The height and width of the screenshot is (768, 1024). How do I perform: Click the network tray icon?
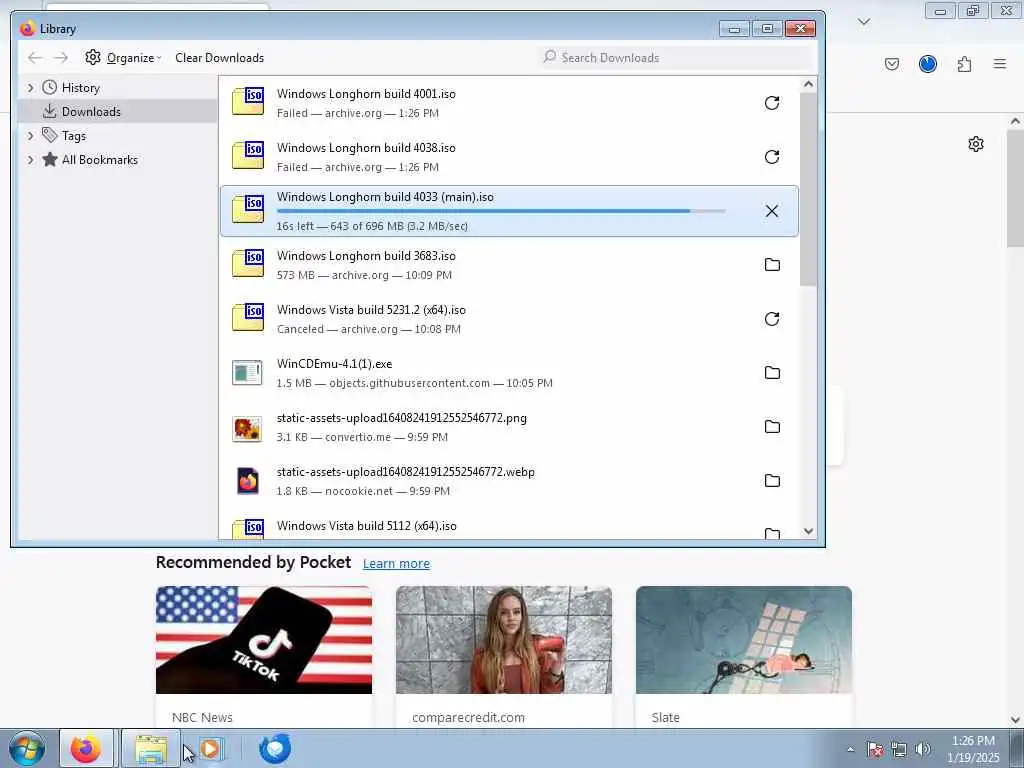(x=899, y=749)
